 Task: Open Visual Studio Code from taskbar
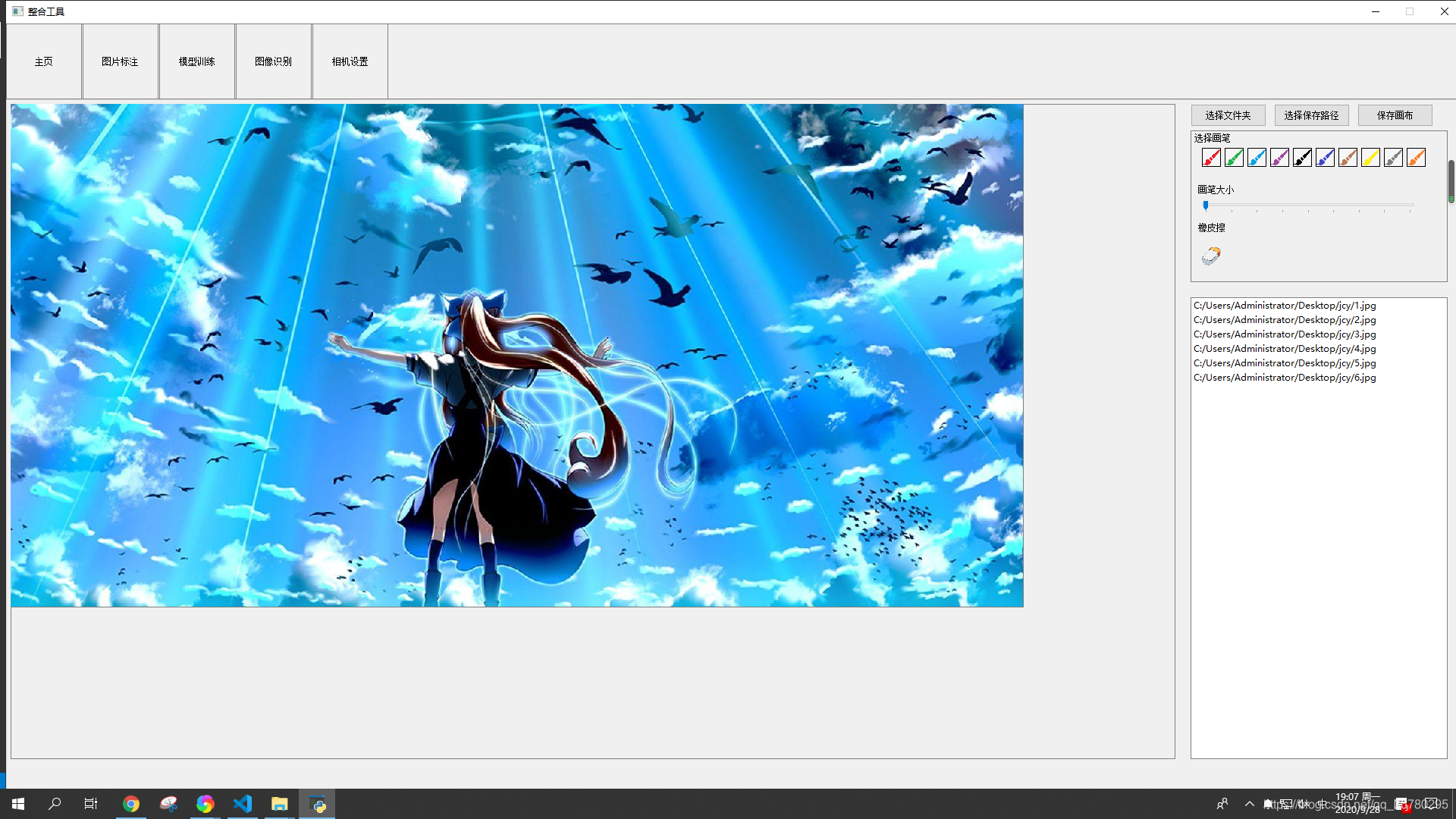coord(242,804)
